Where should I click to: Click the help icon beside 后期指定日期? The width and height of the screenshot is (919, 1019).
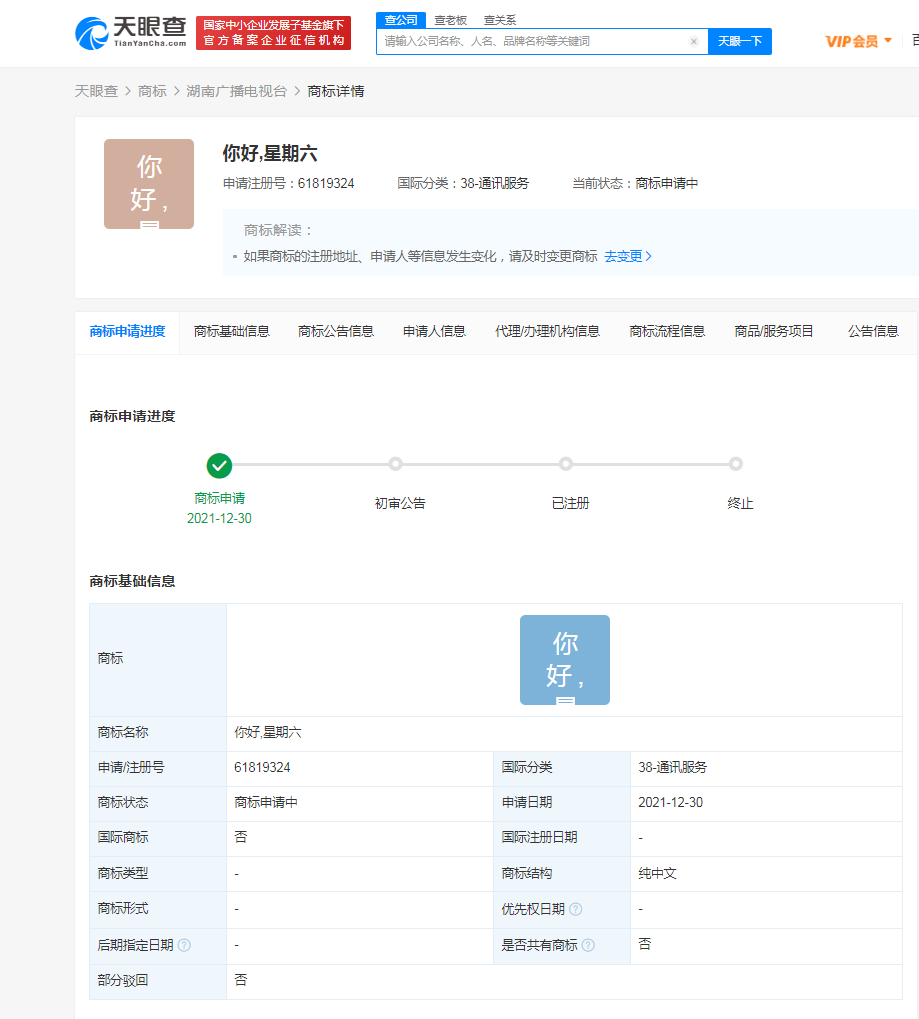coord(184,945)
